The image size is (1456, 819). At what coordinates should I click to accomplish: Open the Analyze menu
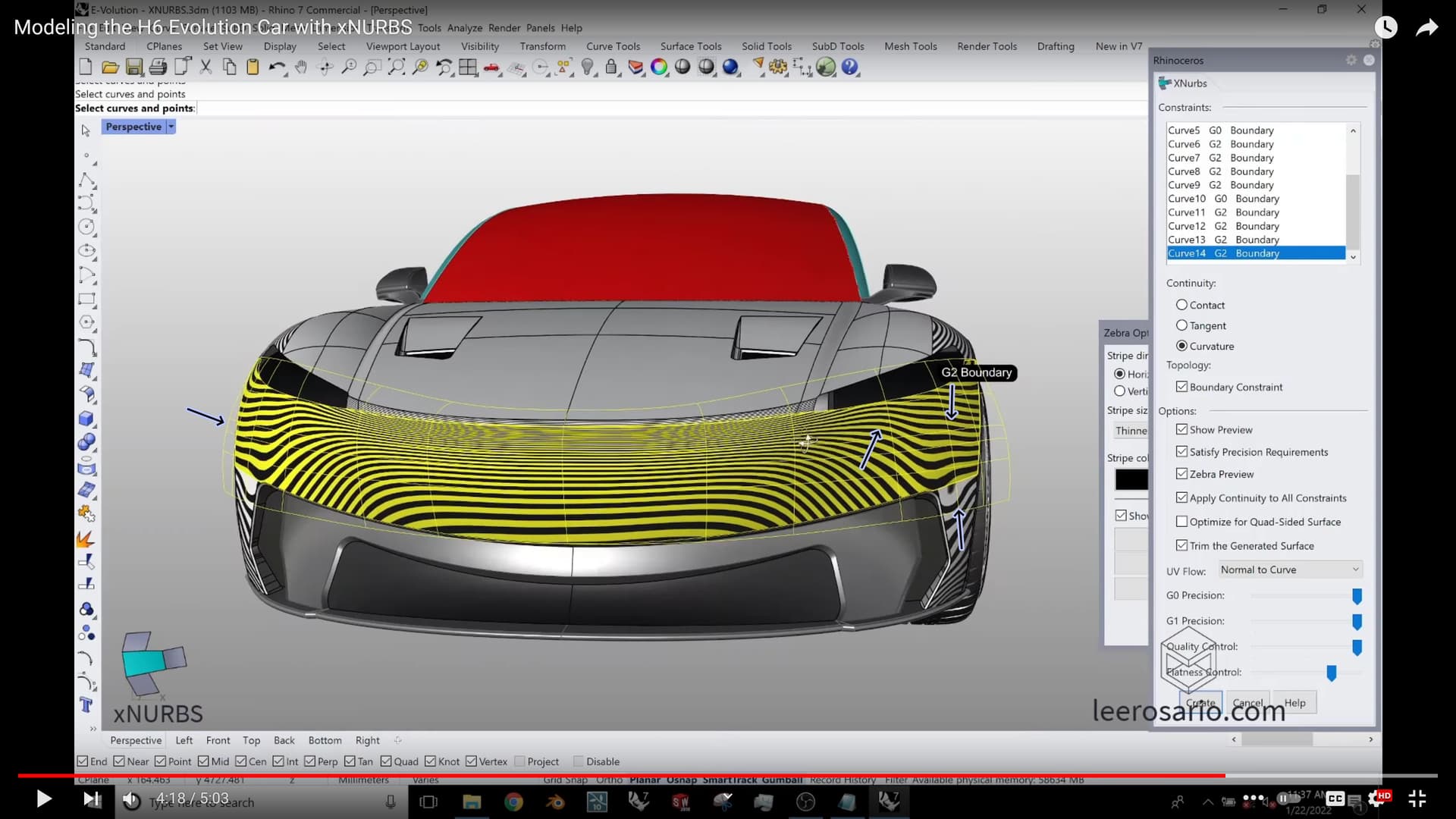[465, 28]
